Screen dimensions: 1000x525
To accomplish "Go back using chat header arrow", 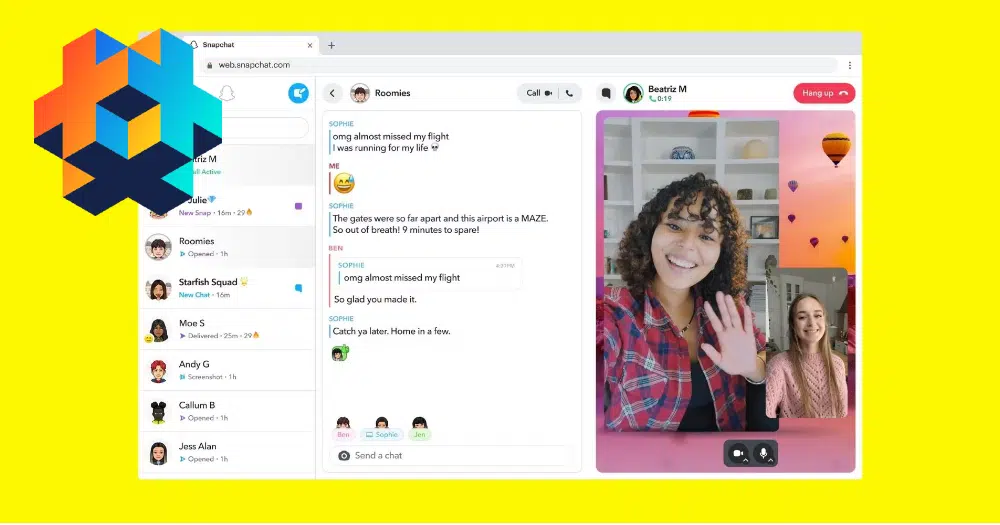I will pos(332,93).
